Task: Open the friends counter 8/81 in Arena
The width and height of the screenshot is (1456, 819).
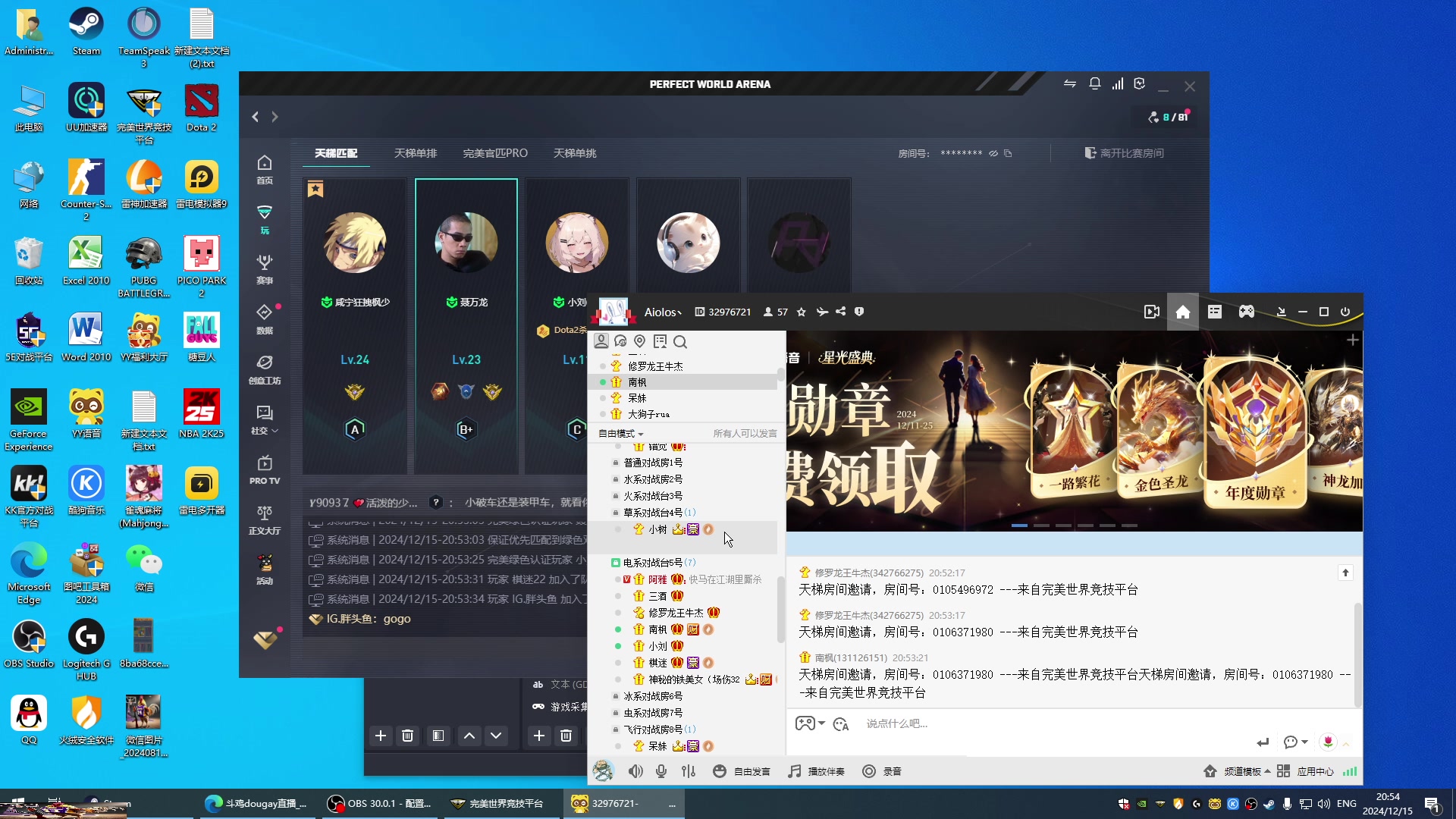Action: tap(1169, 117)
